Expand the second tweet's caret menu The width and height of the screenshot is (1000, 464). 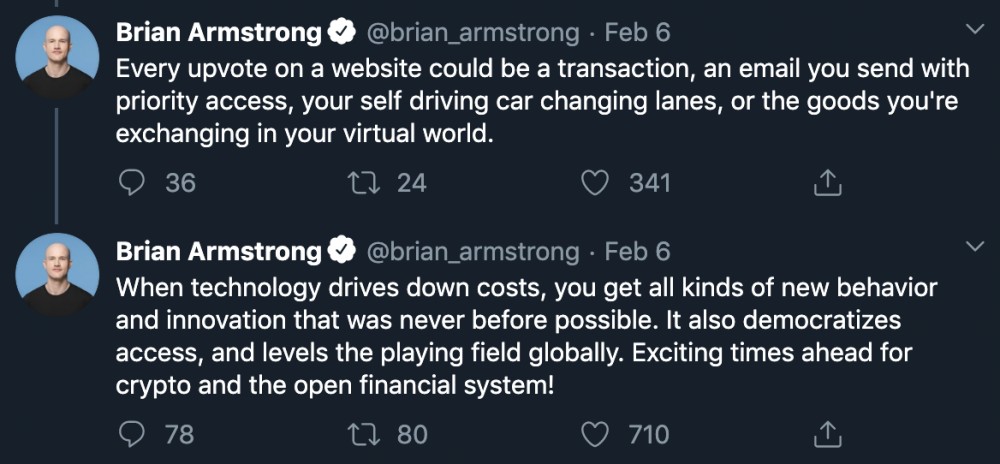976,245
